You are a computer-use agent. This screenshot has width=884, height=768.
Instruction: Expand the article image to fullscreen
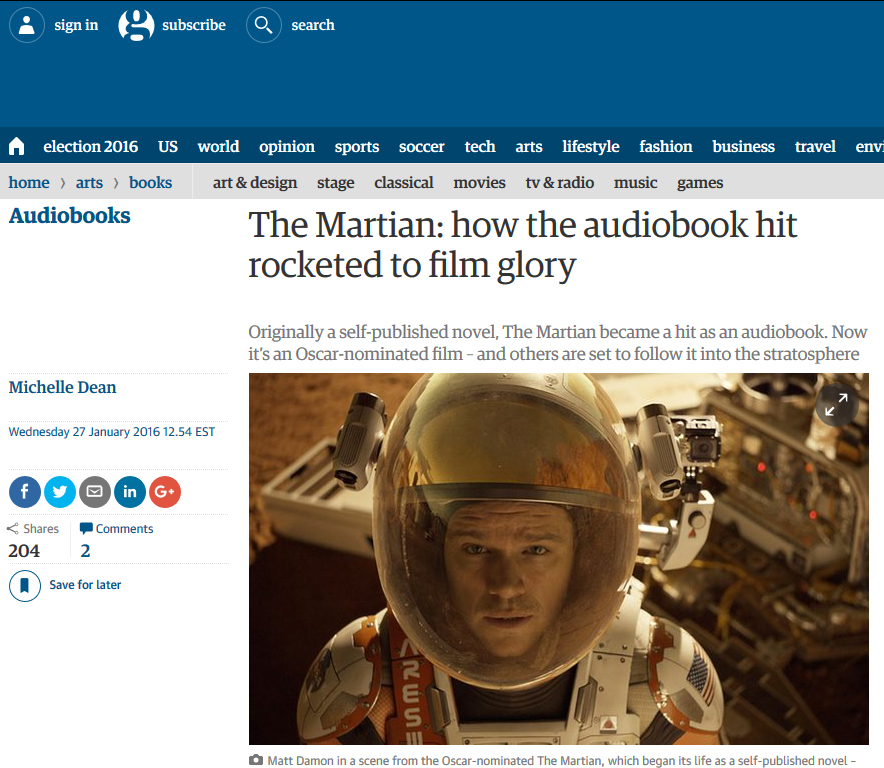tap(836, 404)
